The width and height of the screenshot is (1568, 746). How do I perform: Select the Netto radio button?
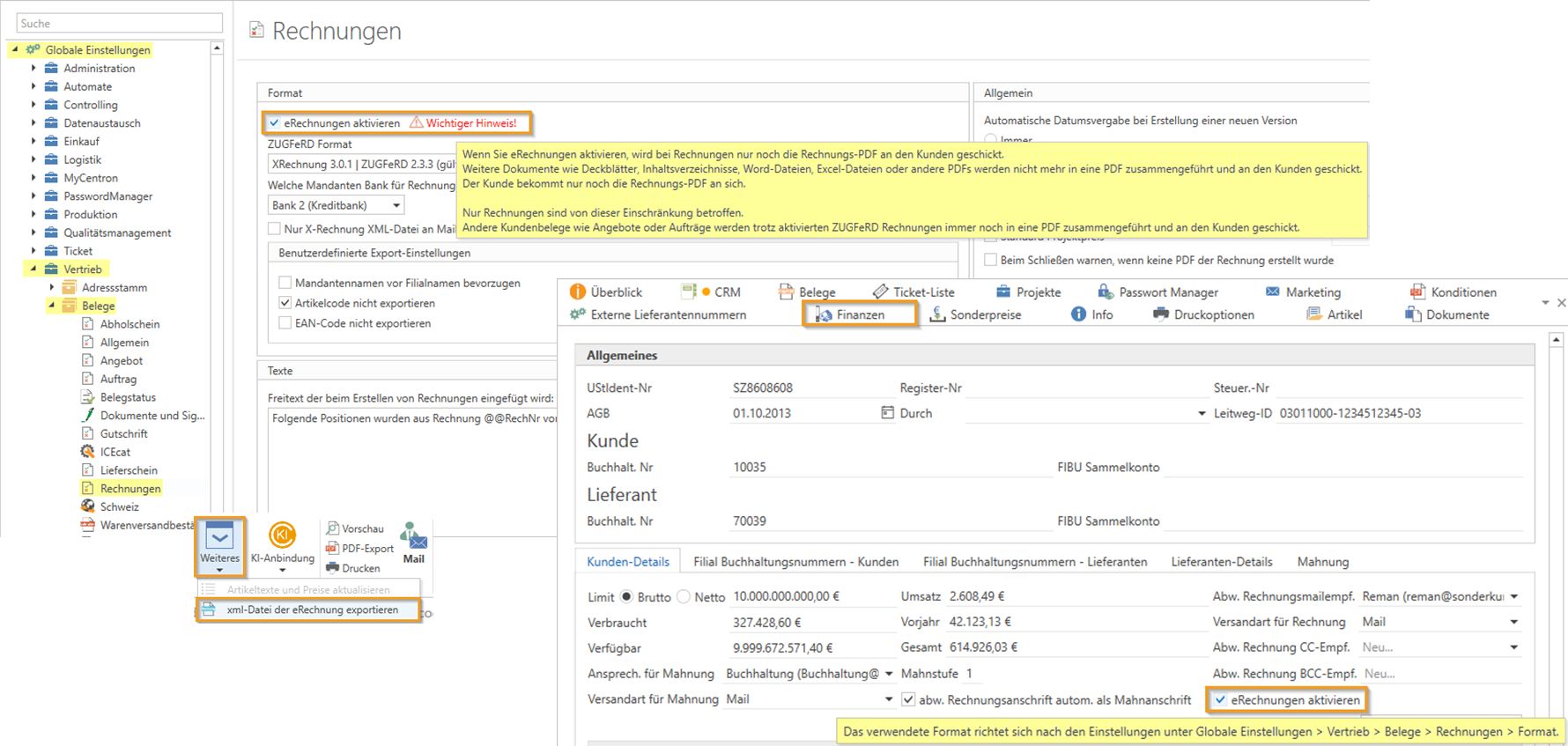point(684,597)
